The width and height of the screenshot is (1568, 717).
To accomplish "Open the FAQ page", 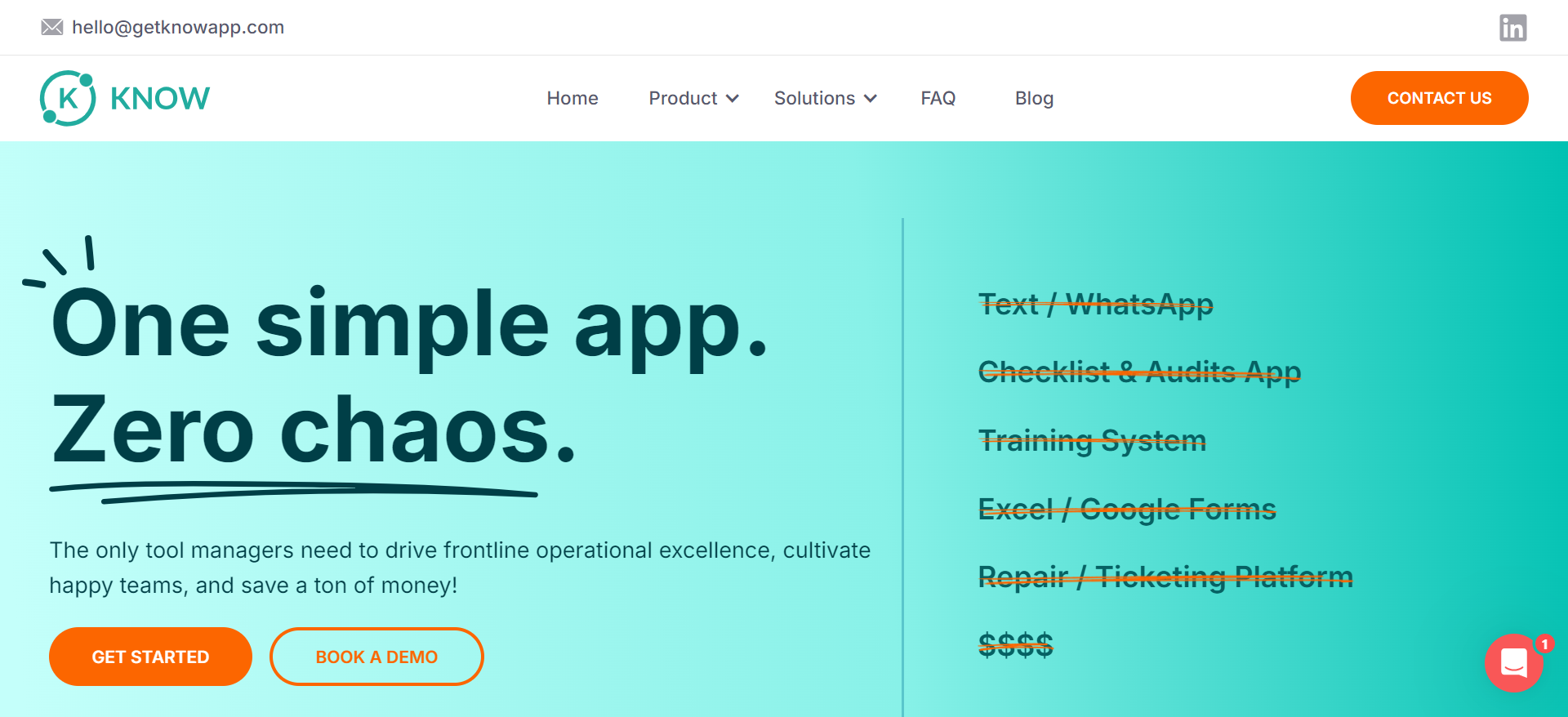I will pos(938,98).
